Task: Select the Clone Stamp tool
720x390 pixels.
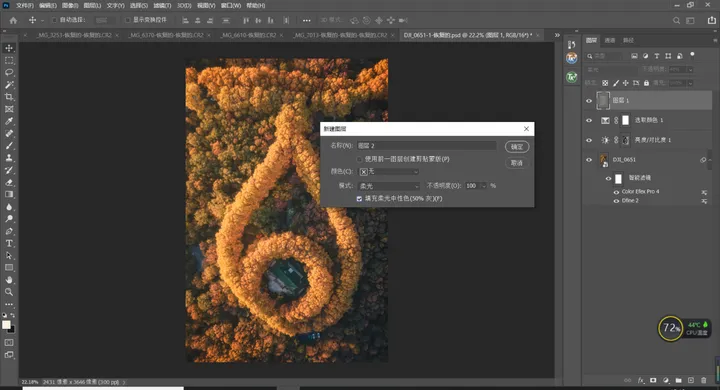Action: pos(9,158)
